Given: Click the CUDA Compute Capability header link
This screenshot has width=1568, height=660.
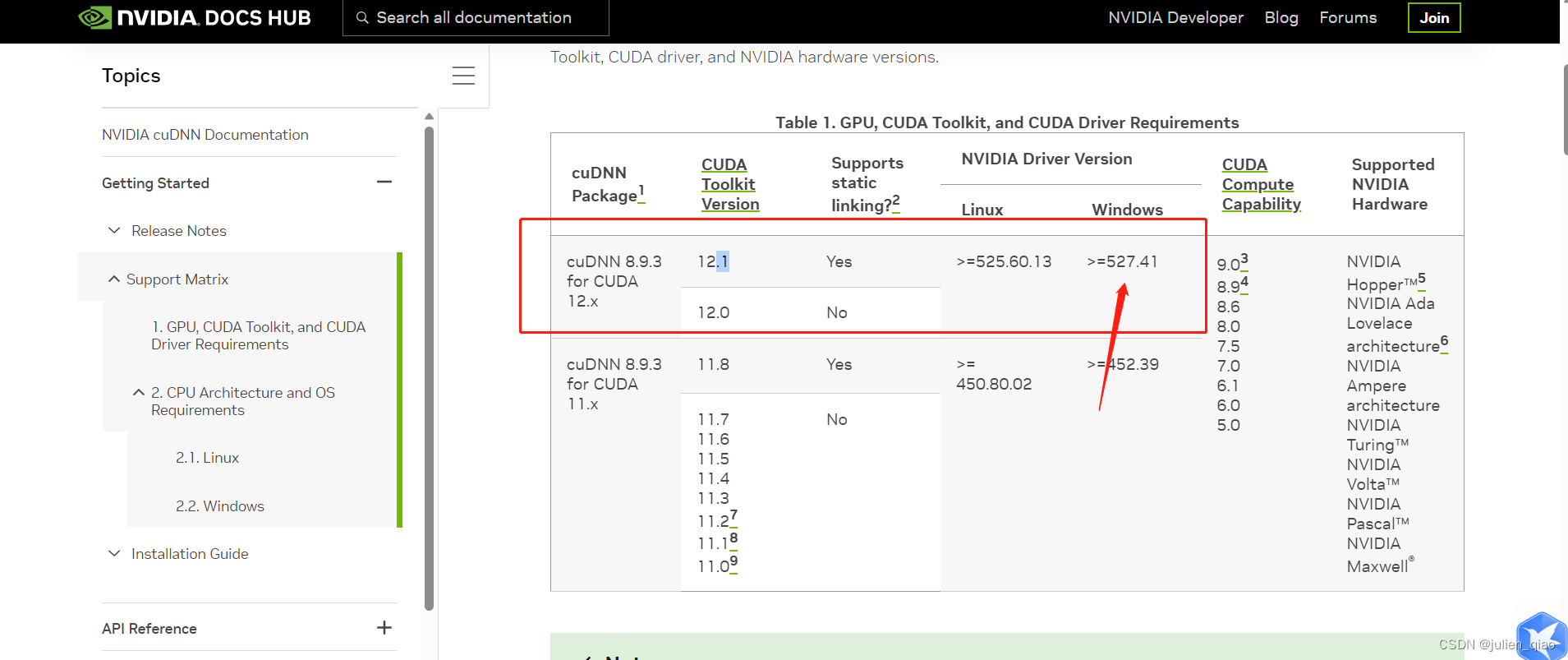Looking at the screenshot, I should click(1261, 184).
